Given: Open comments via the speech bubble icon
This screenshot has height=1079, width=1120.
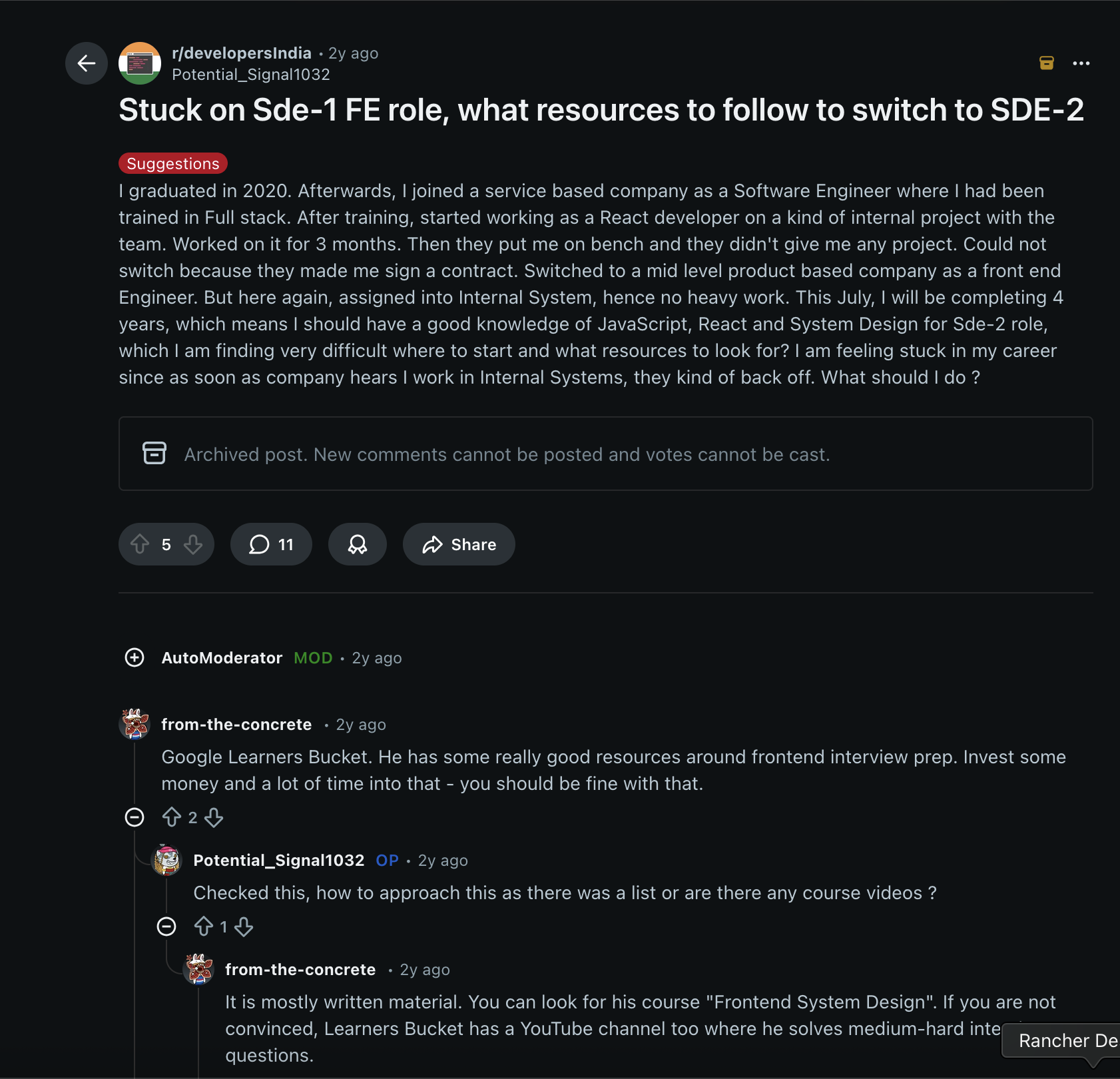Looking at the screenshot, I should click(x=270, y=544).
